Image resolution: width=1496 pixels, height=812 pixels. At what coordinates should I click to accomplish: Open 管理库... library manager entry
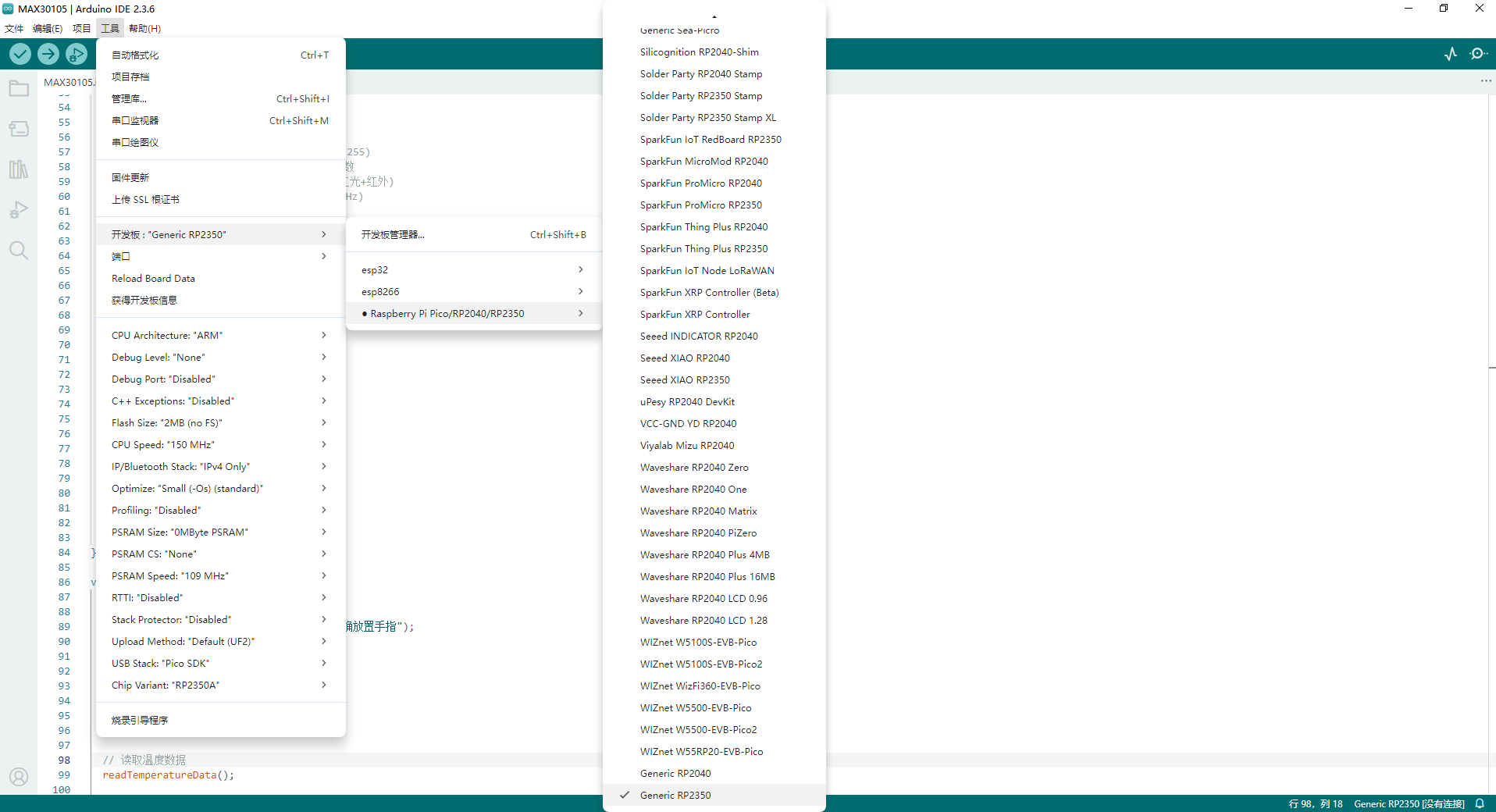pos(220,98)
